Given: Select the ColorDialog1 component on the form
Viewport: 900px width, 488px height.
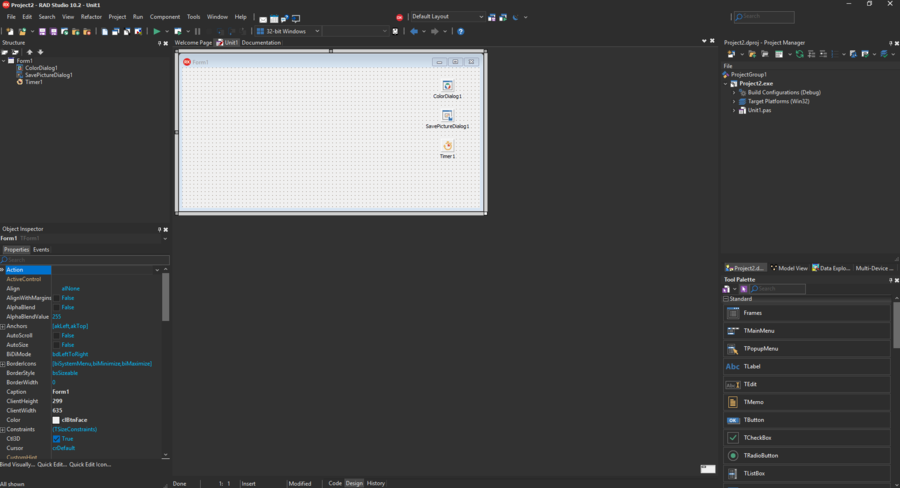Looking at the screenshot, I should (447, 86).
